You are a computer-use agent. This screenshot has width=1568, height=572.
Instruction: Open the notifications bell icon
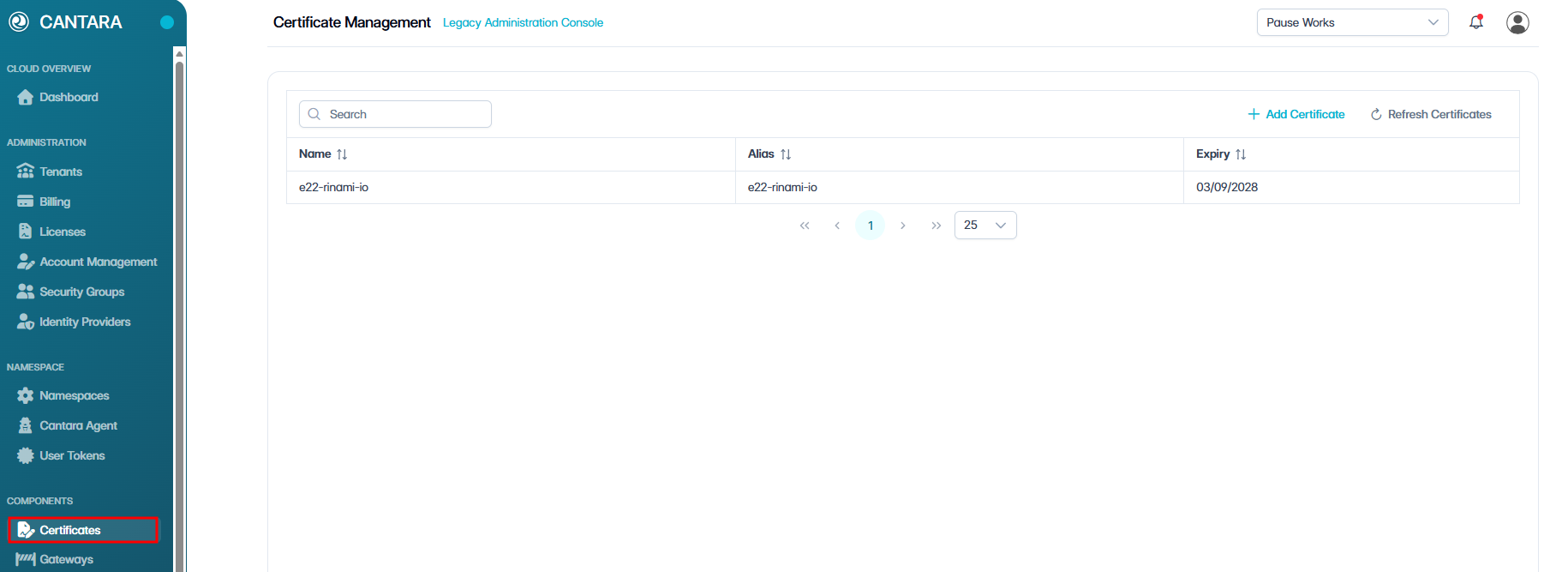point(1475,22)
